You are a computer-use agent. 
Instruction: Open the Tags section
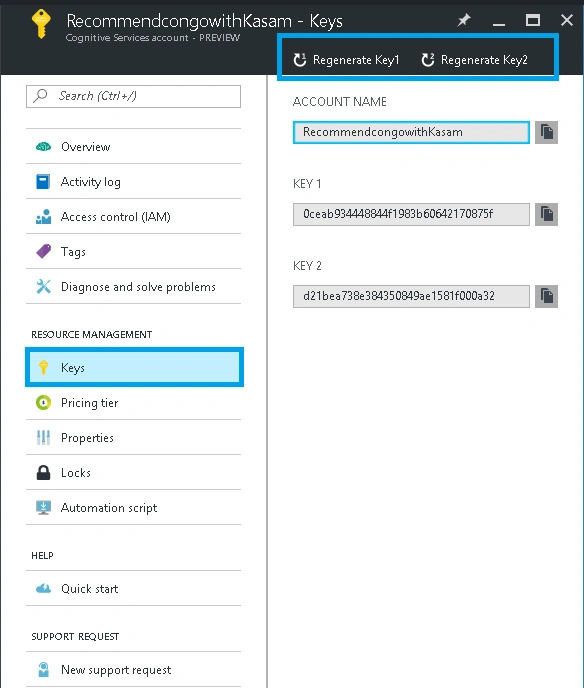click(x=133, y=251)
